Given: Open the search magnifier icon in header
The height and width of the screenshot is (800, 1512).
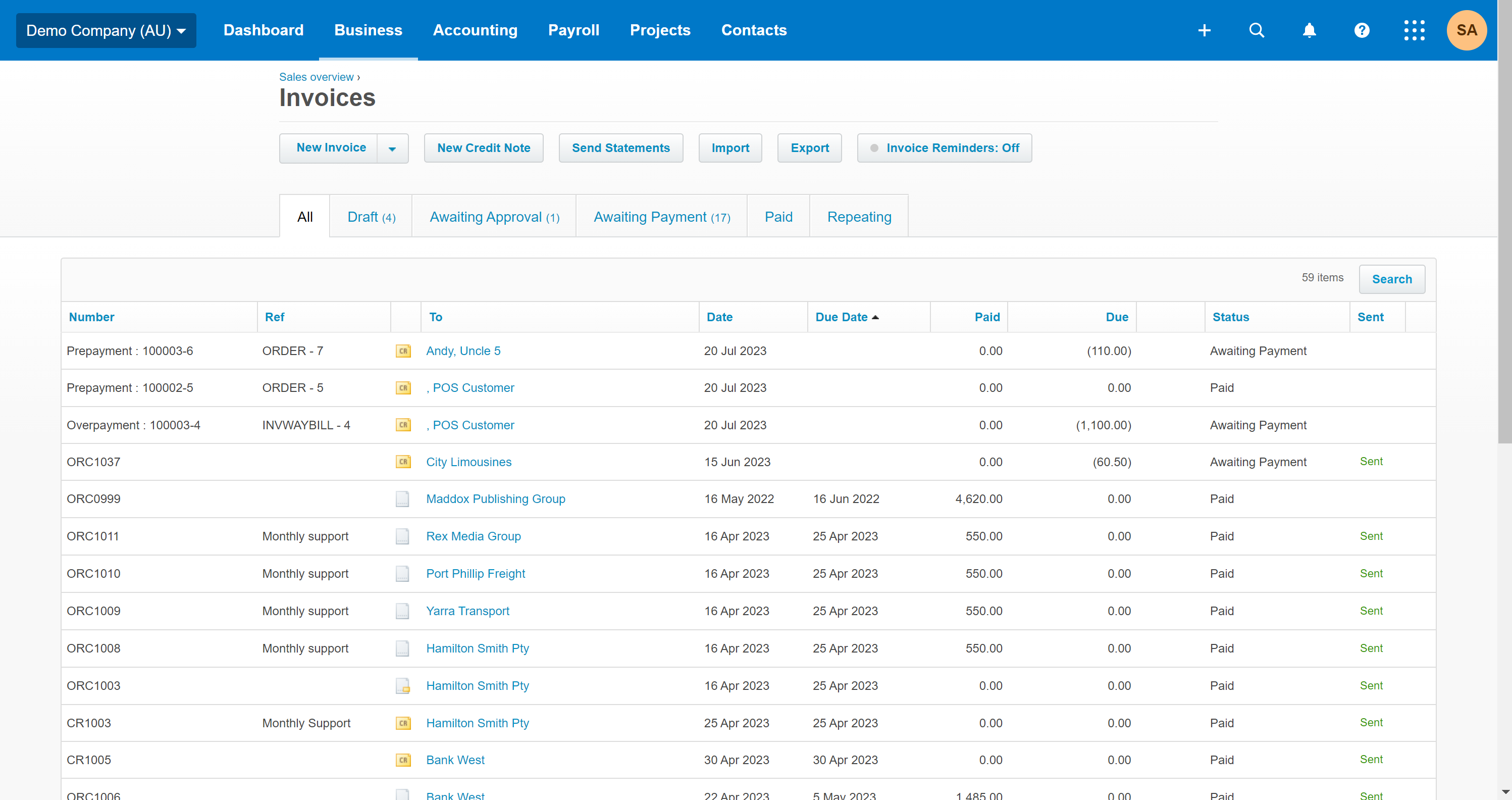Looking at the screenshot, I should click(x=1256, y=30).
